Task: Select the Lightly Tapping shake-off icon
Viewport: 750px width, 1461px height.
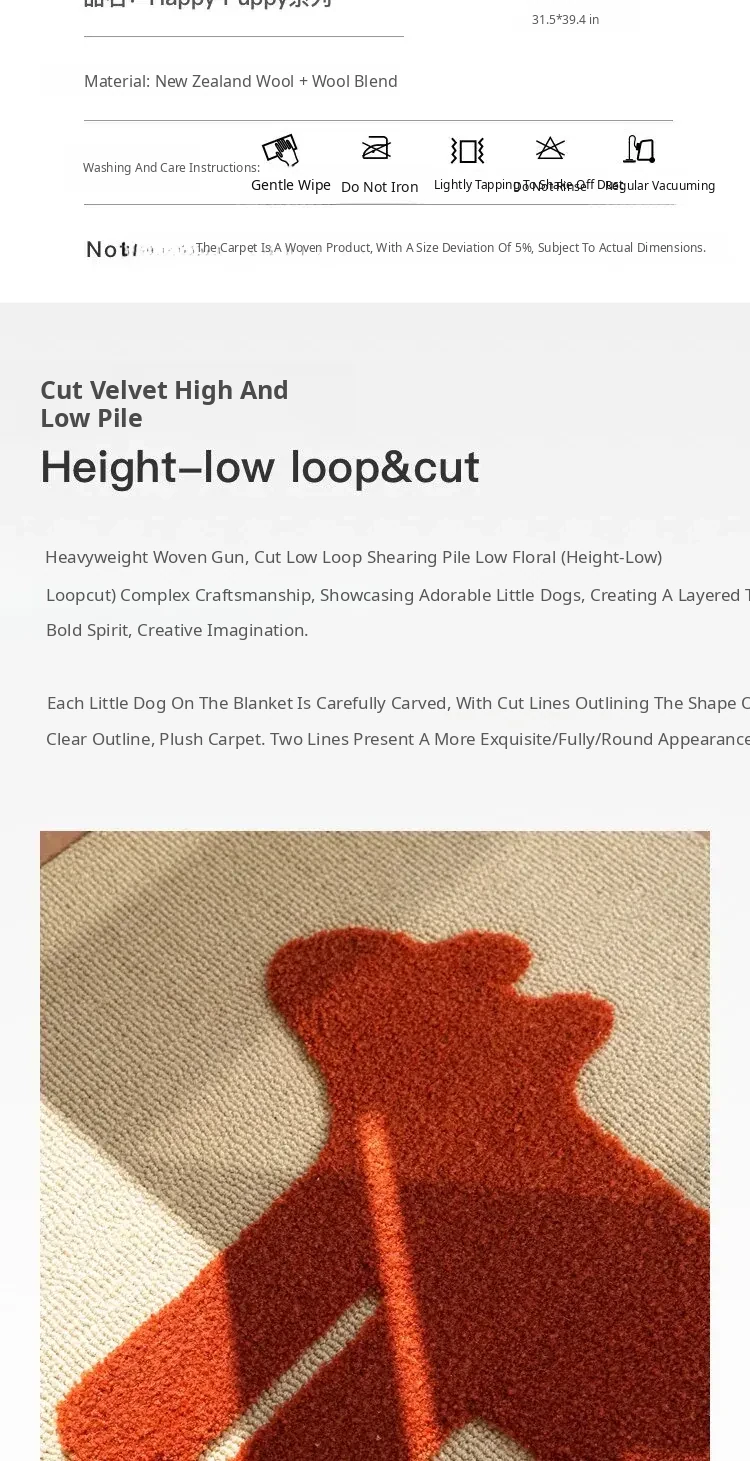Action: [467, 151]
